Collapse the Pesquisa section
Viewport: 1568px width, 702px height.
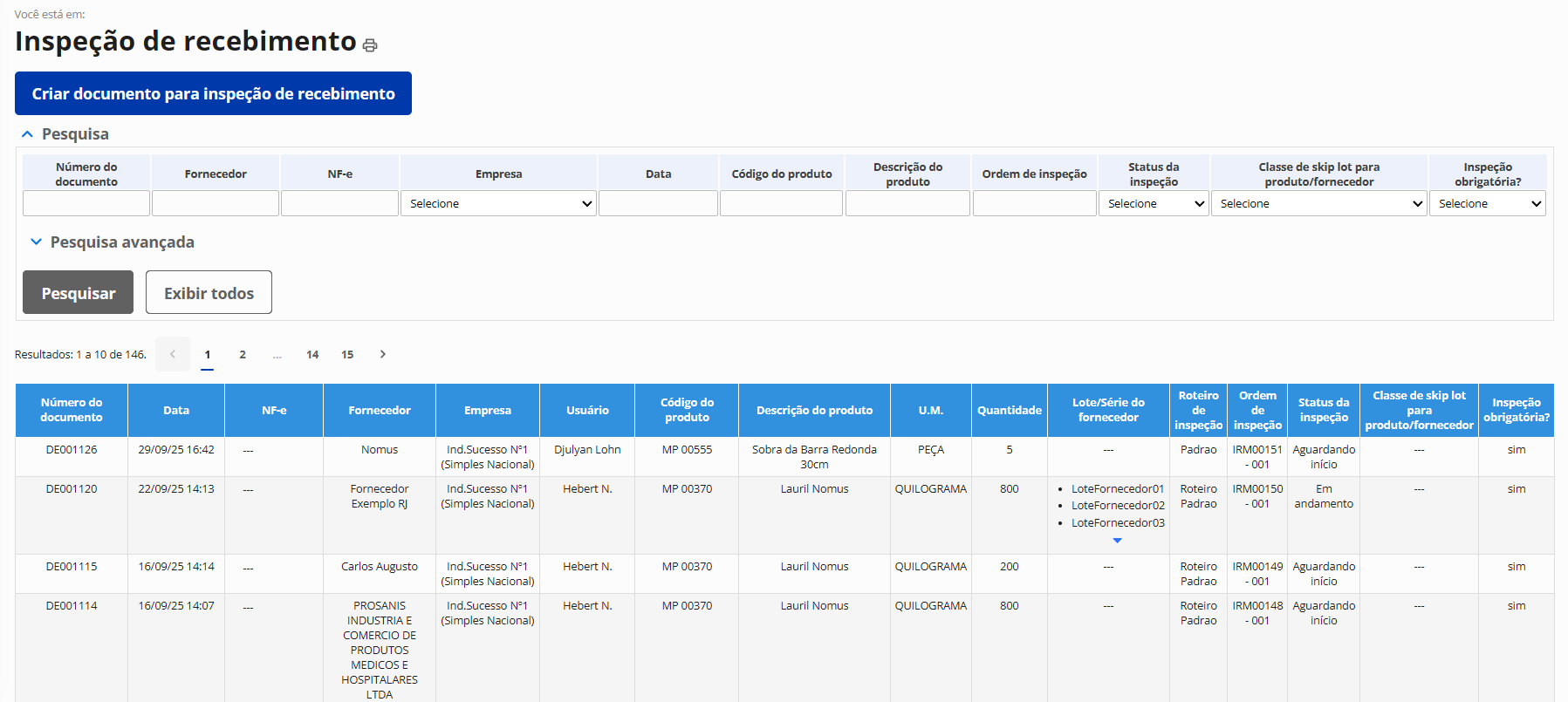point(28,134)
